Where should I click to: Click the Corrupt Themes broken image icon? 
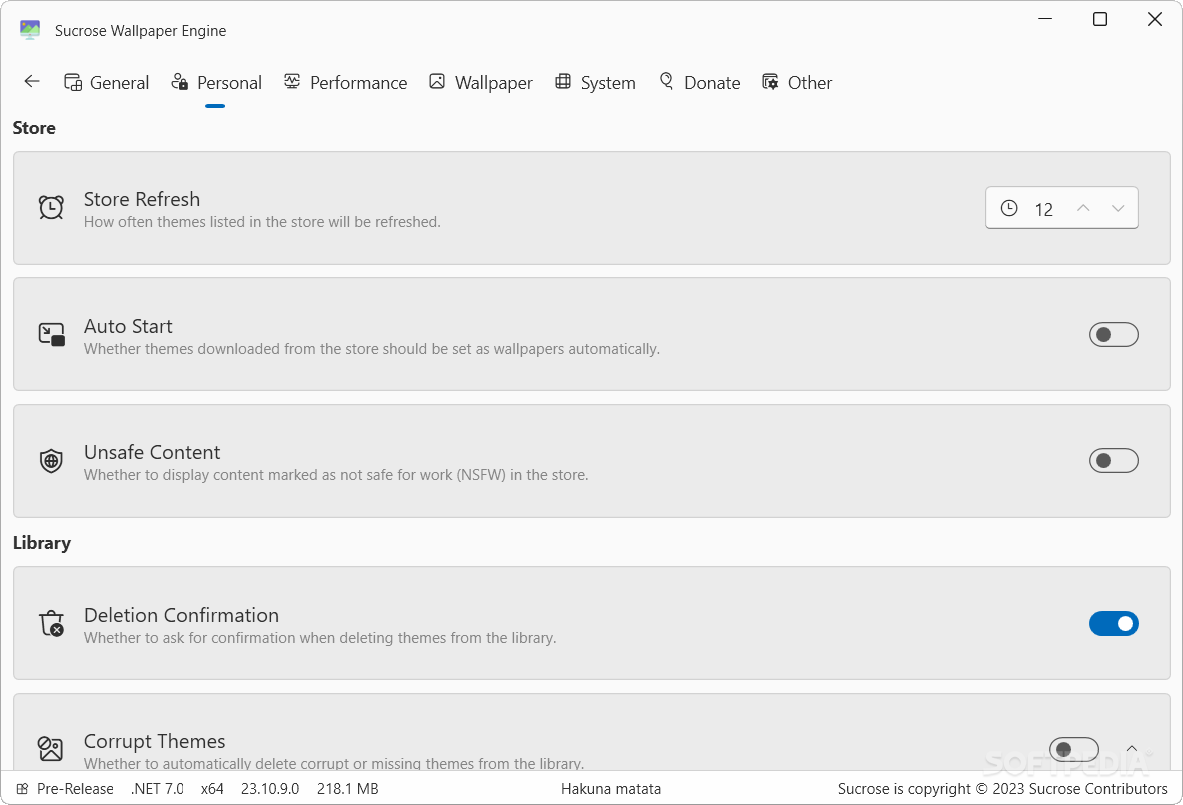(51, 748)
